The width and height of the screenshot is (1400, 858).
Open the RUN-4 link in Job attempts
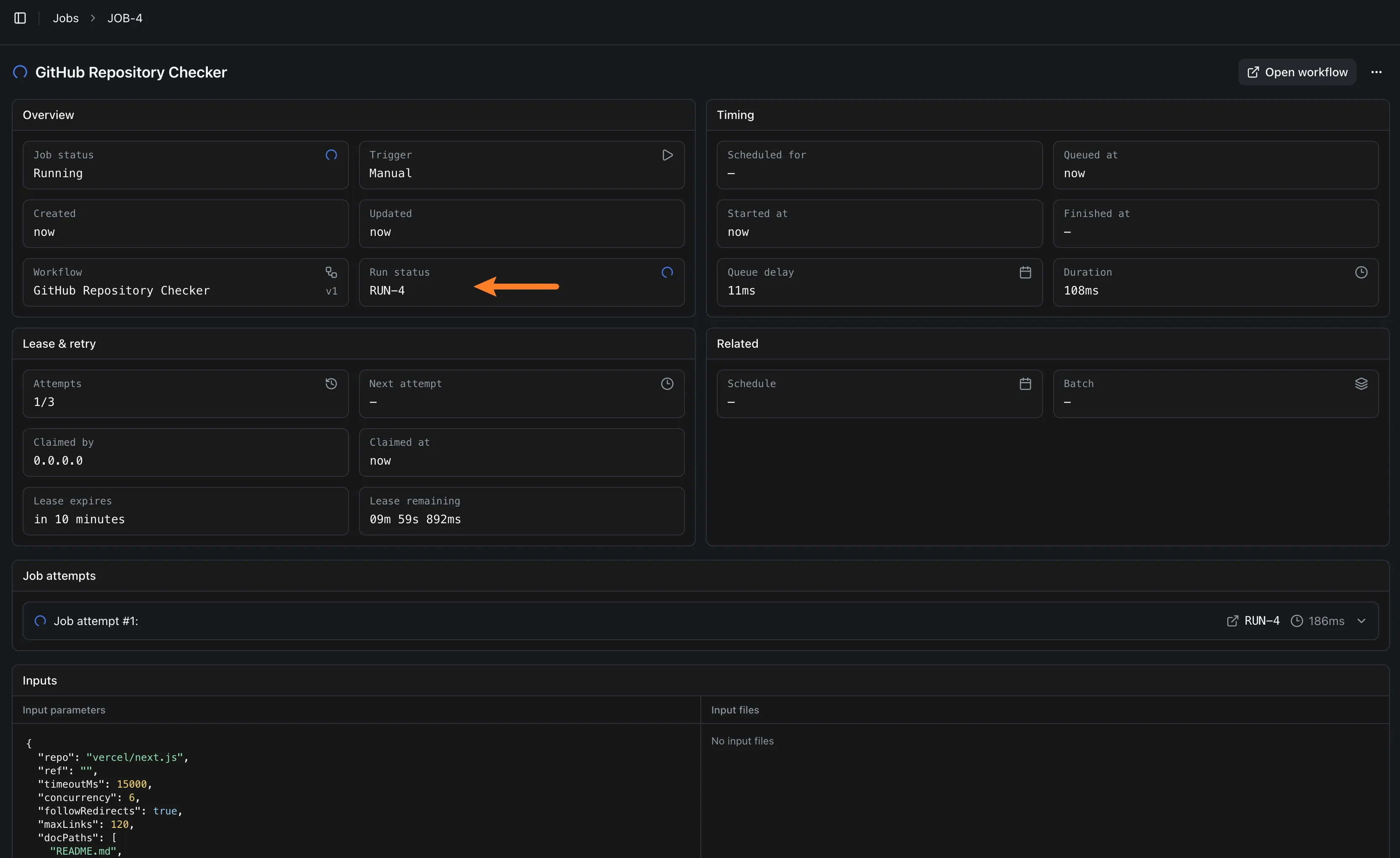point(1253,621)
